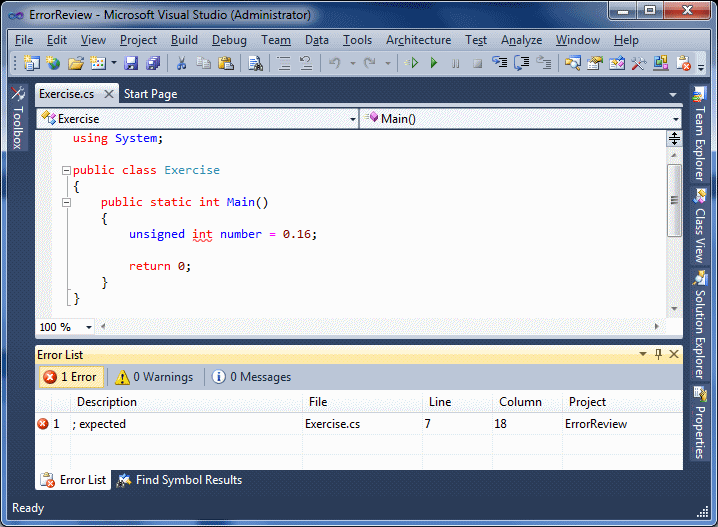
Task: Toggle the 1 Error filter button
Action: coord(71,377)
